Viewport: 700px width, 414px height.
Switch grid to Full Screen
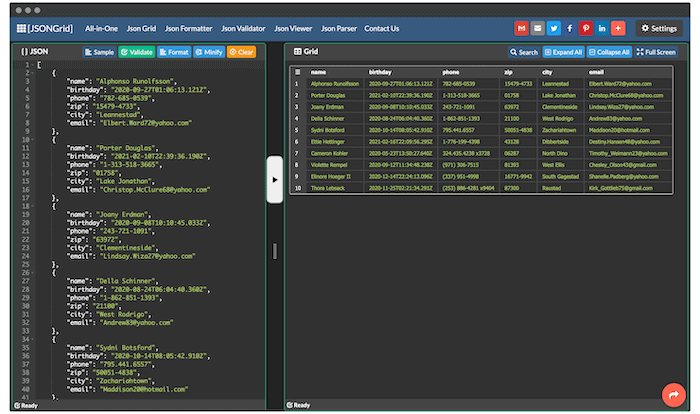tap(656, 52)
